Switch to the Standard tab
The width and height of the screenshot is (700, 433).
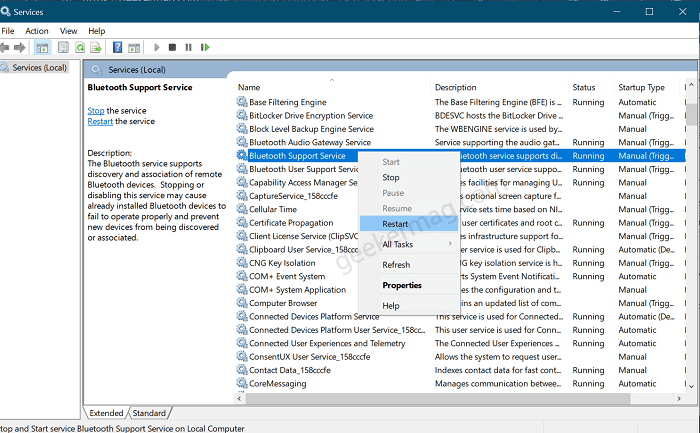coord(149,413)
